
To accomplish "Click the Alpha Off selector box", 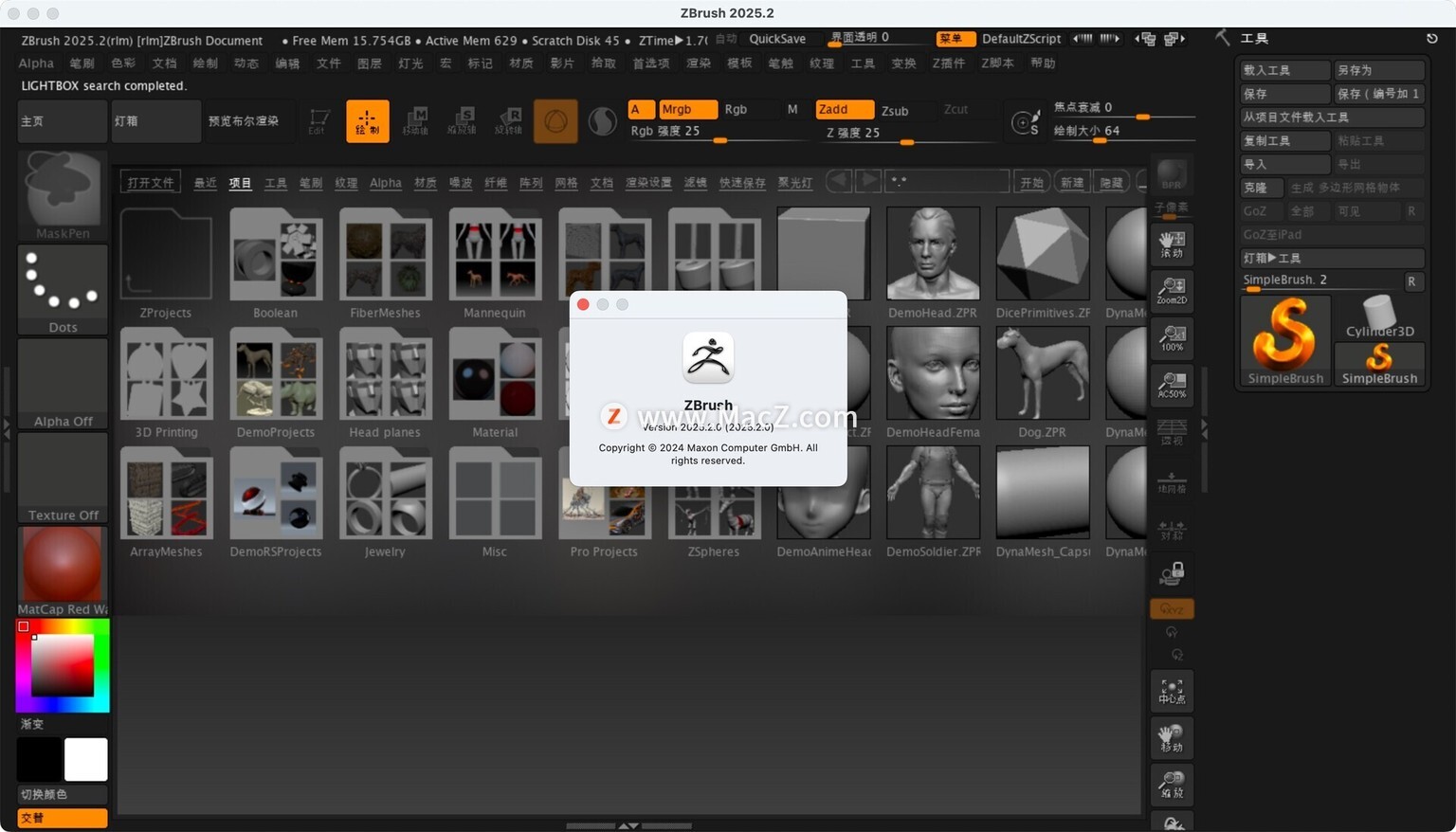I will [63, 383].
